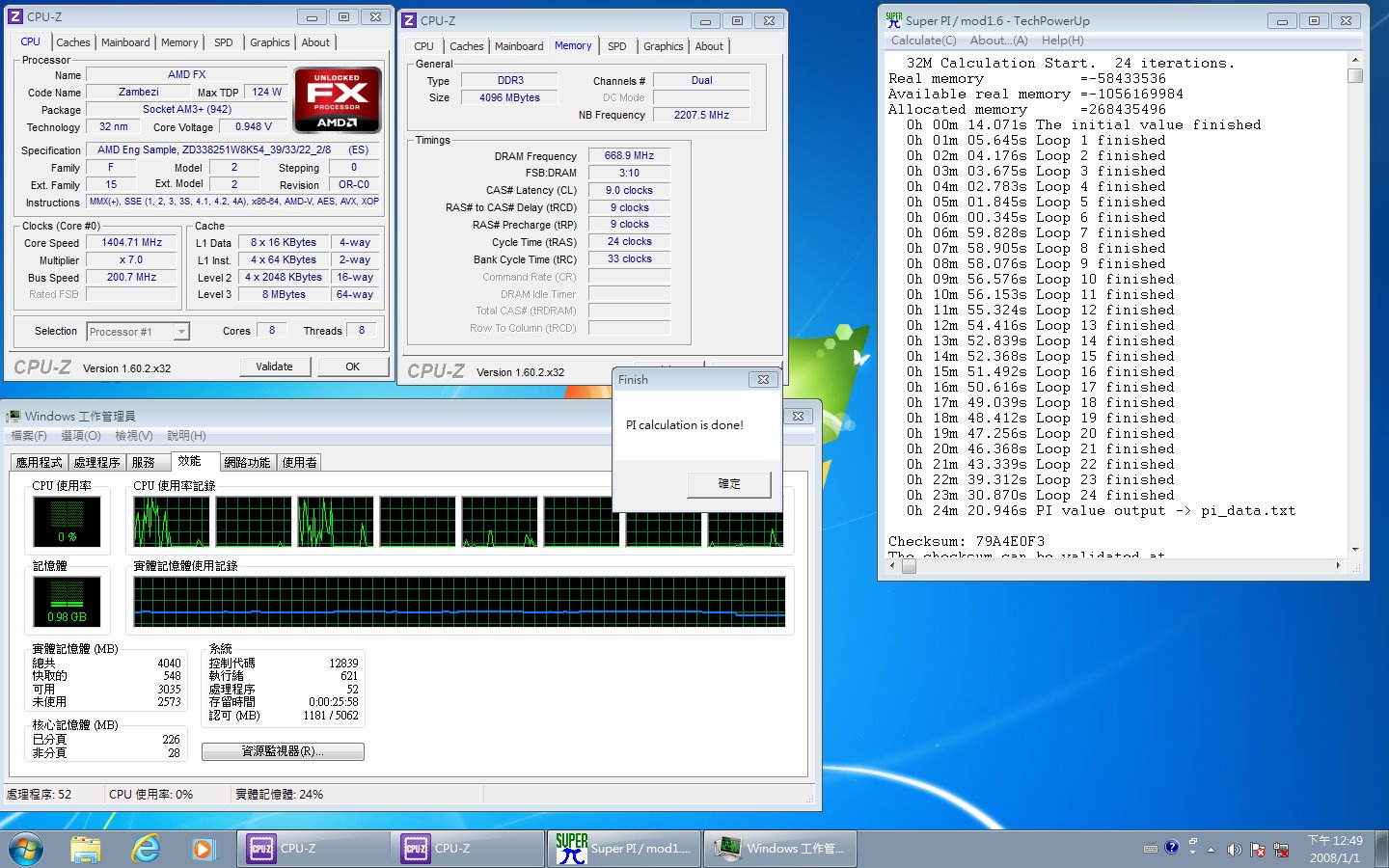The width and height of the screenshot is (1389, 868).
Task: Switch to 網路功能 tab in Task Manager
Action: (x=248, y=463)
